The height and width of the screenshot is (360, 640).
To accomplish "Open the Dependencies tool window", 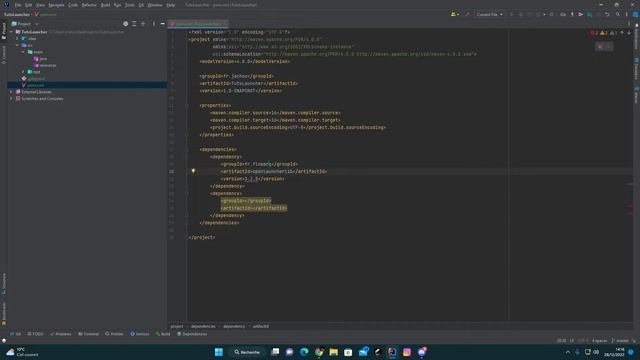I will point(192,334).
